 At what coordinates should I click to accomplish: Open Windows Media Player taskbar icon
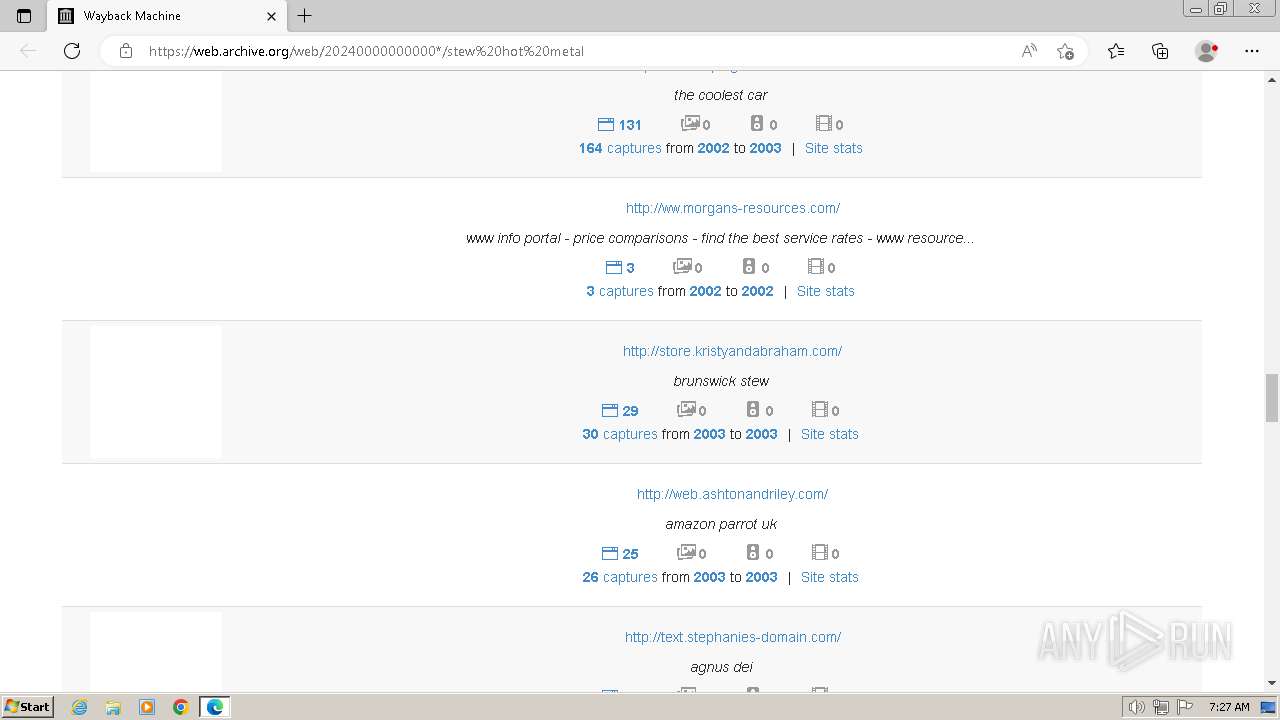(147, 707)
